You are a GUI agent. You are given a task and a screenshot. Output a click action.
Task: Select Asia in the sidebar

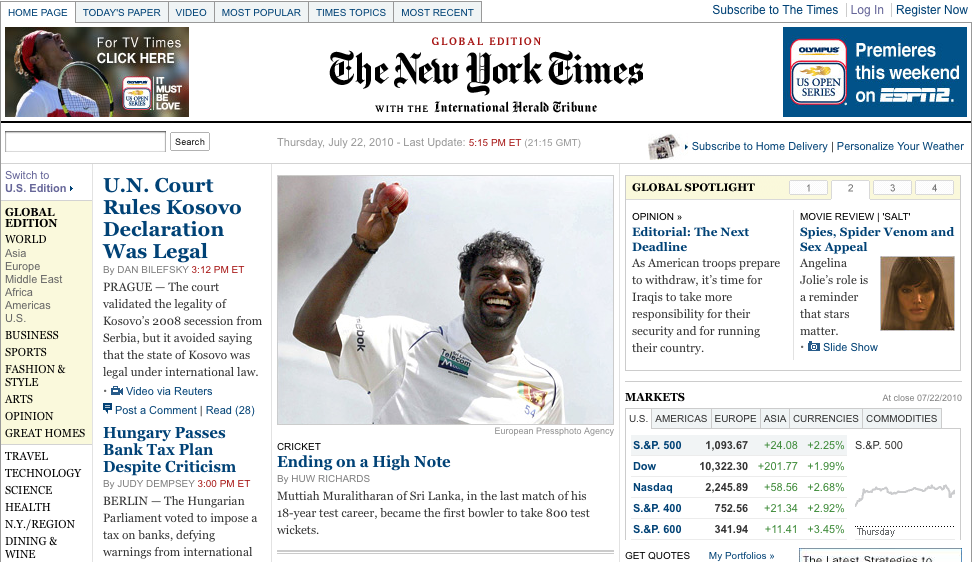(x=16, y=253)
